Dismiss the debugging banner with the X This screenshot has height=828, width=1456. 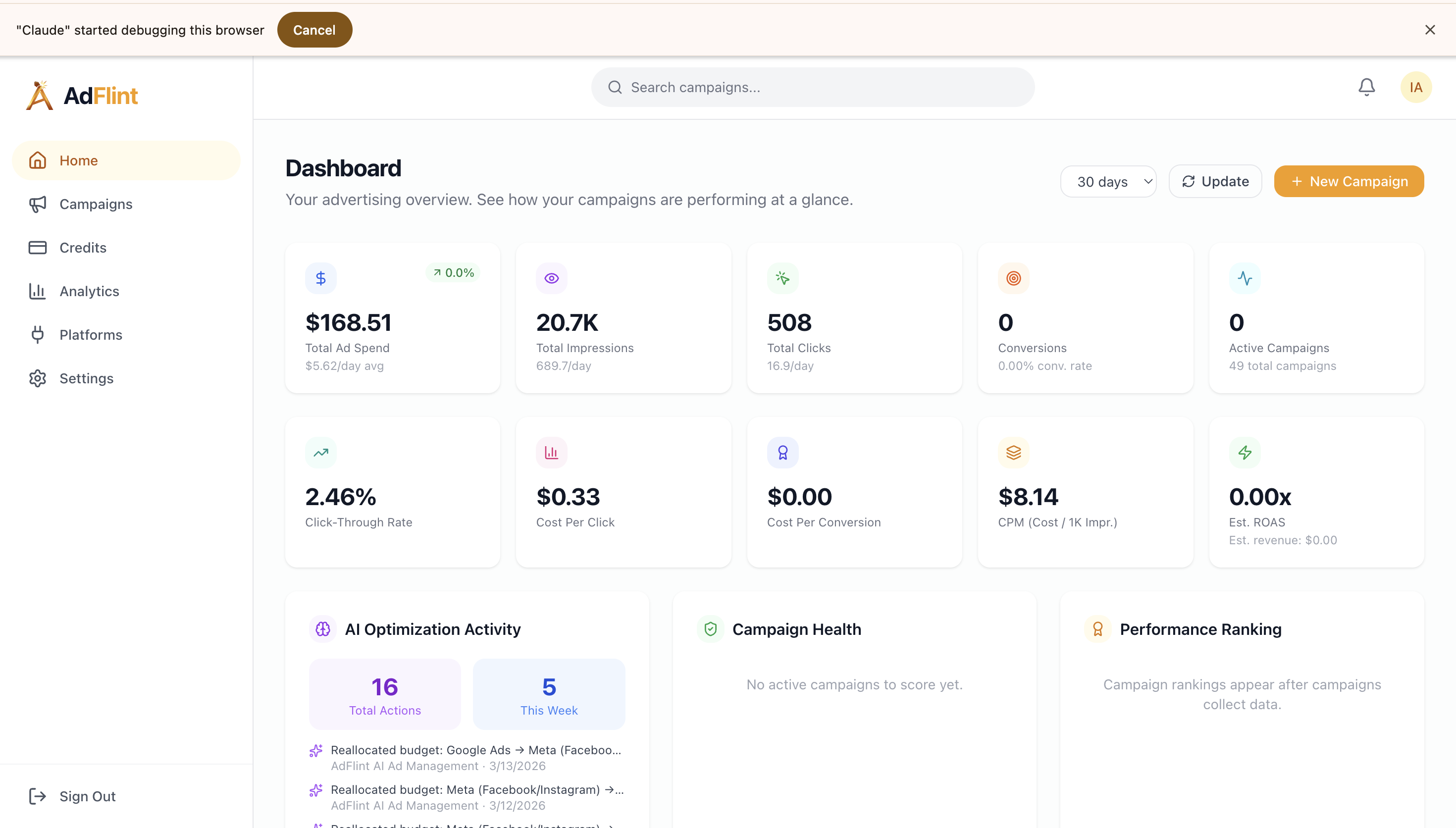tap(1430, 30)
